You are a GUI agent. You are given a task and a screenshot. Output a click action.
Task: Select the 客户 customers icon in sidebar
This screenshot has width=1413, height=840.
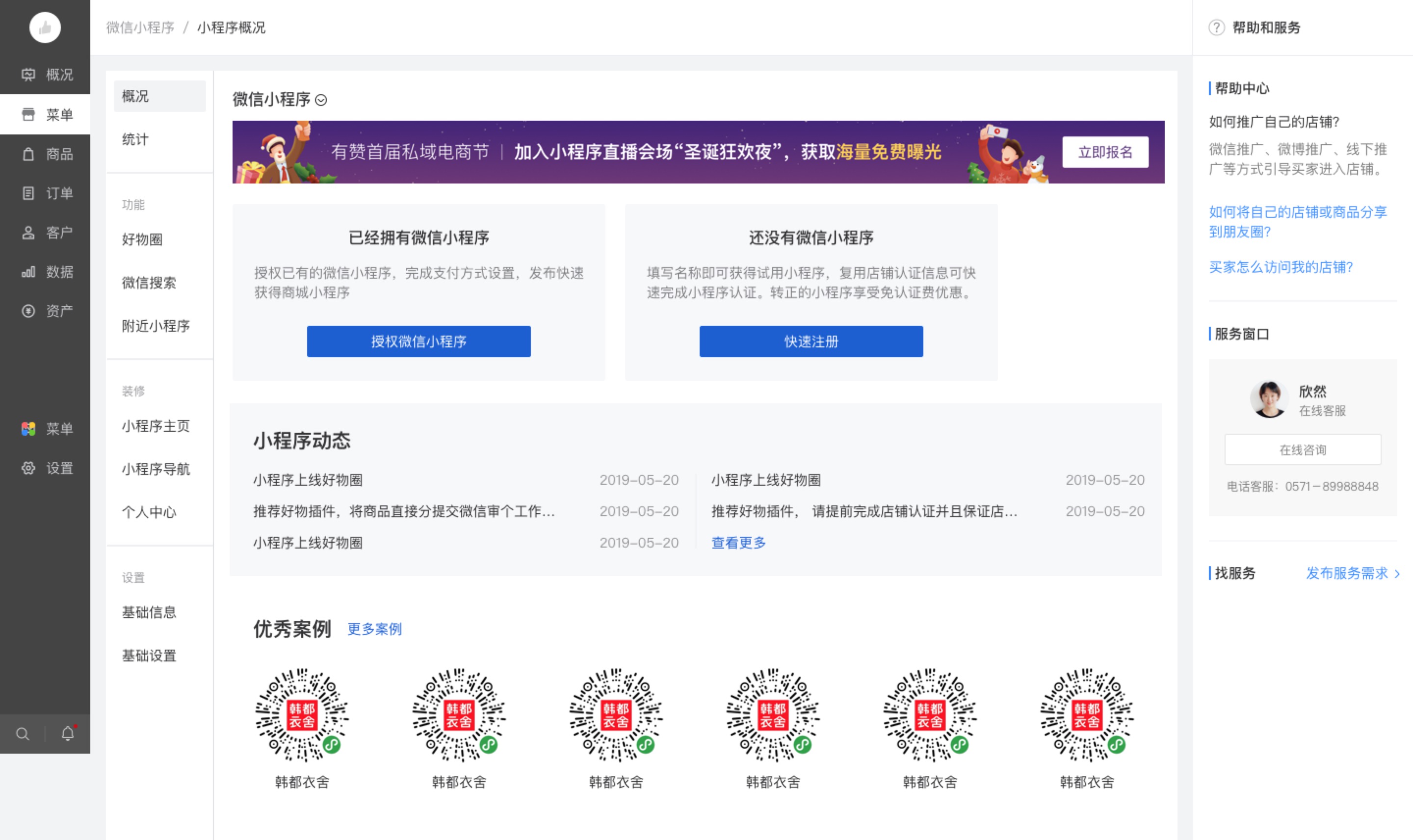(29, 232)
